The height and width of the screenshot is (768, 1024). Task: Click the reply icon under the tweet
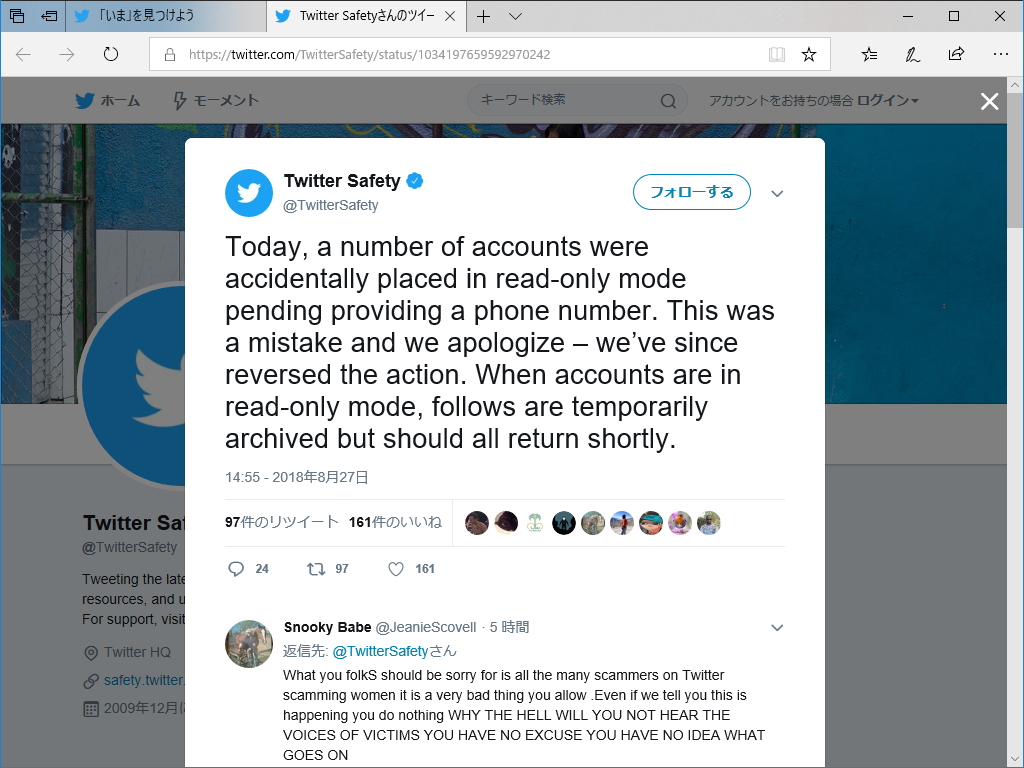tap(237, 569)
